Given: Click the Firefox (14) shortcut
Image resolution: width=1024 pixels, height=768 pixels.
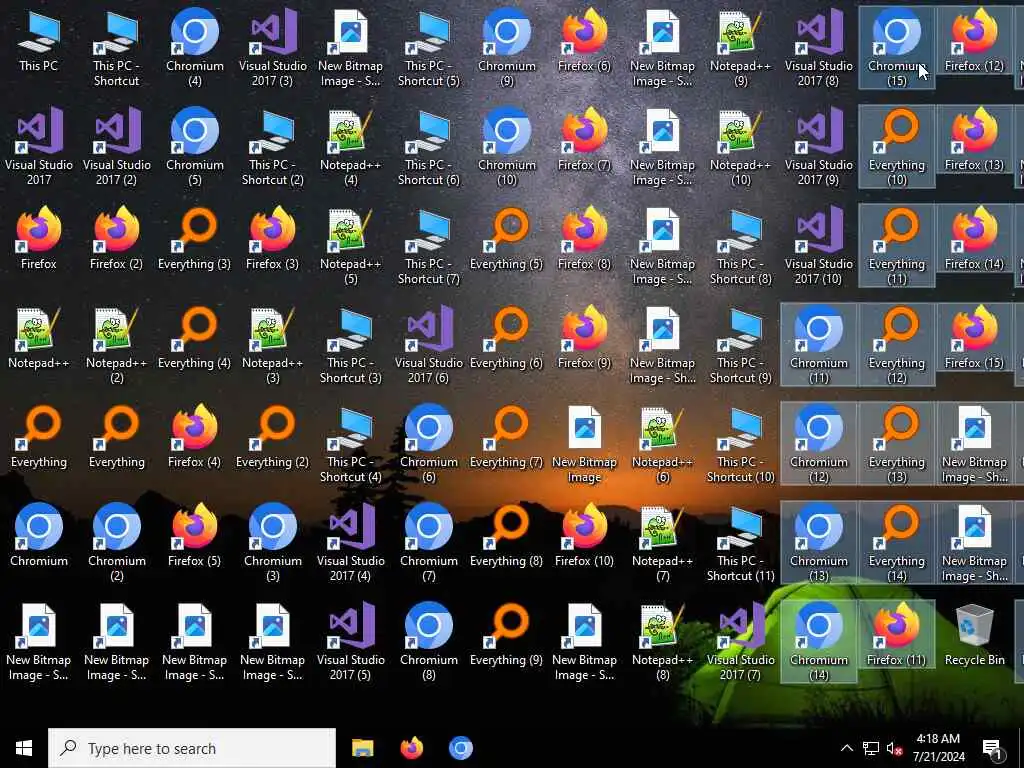Looking at the screenshot, I should click(x=974, y=239).
